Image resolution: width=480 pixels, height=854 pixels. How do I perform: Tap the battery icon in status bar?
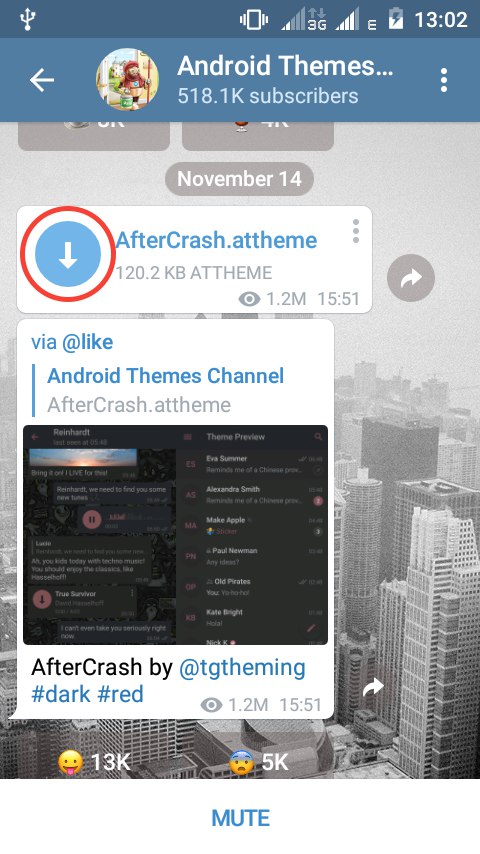click(x=395, y=20)
